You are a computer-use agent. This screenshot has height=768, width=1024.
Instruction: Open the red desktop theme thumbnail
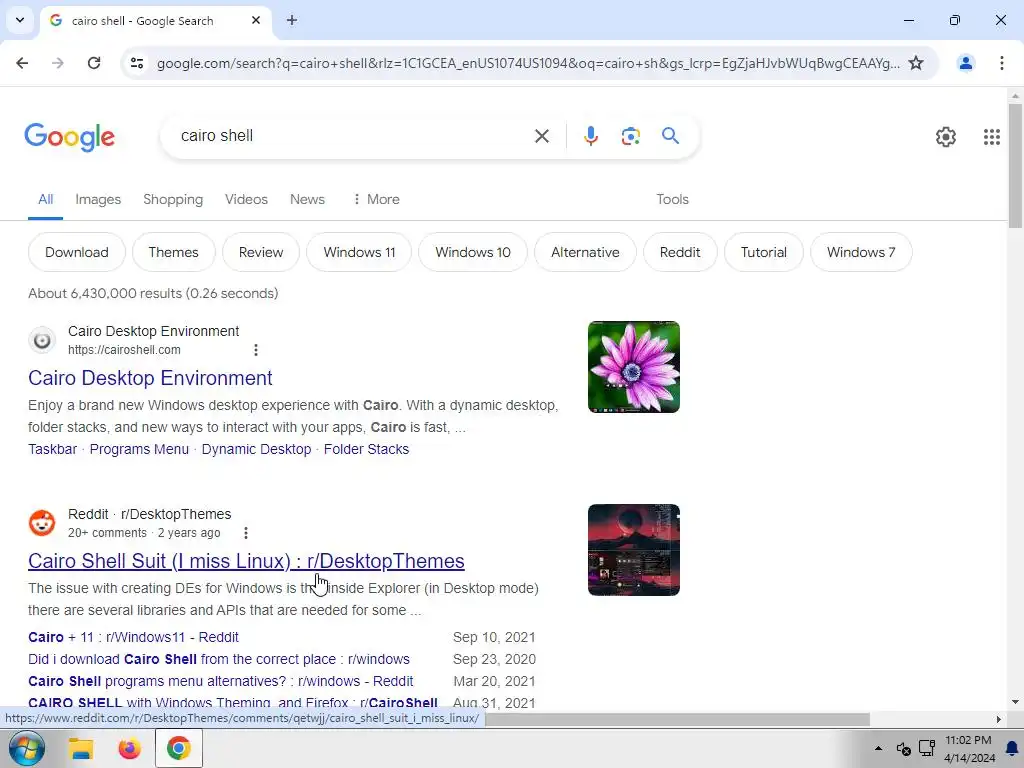633,550
